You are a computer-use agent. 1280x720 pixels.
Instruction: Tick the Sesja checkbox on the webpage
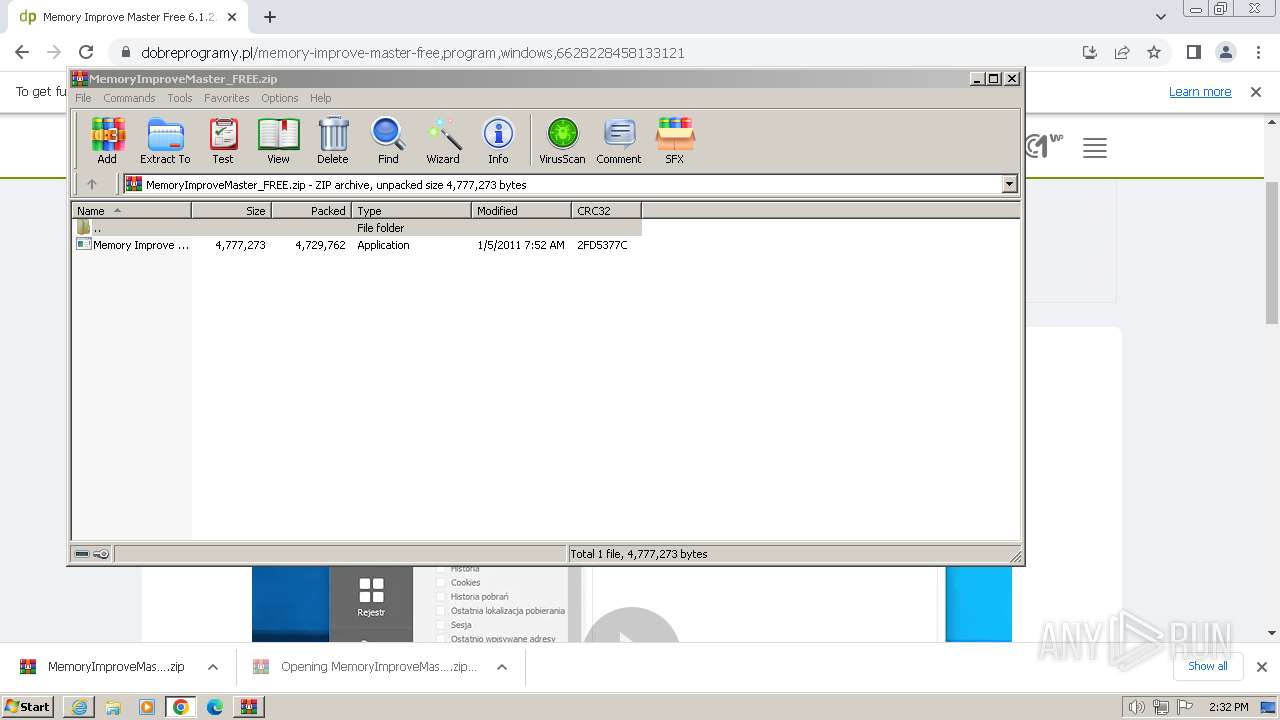point(440,625)
